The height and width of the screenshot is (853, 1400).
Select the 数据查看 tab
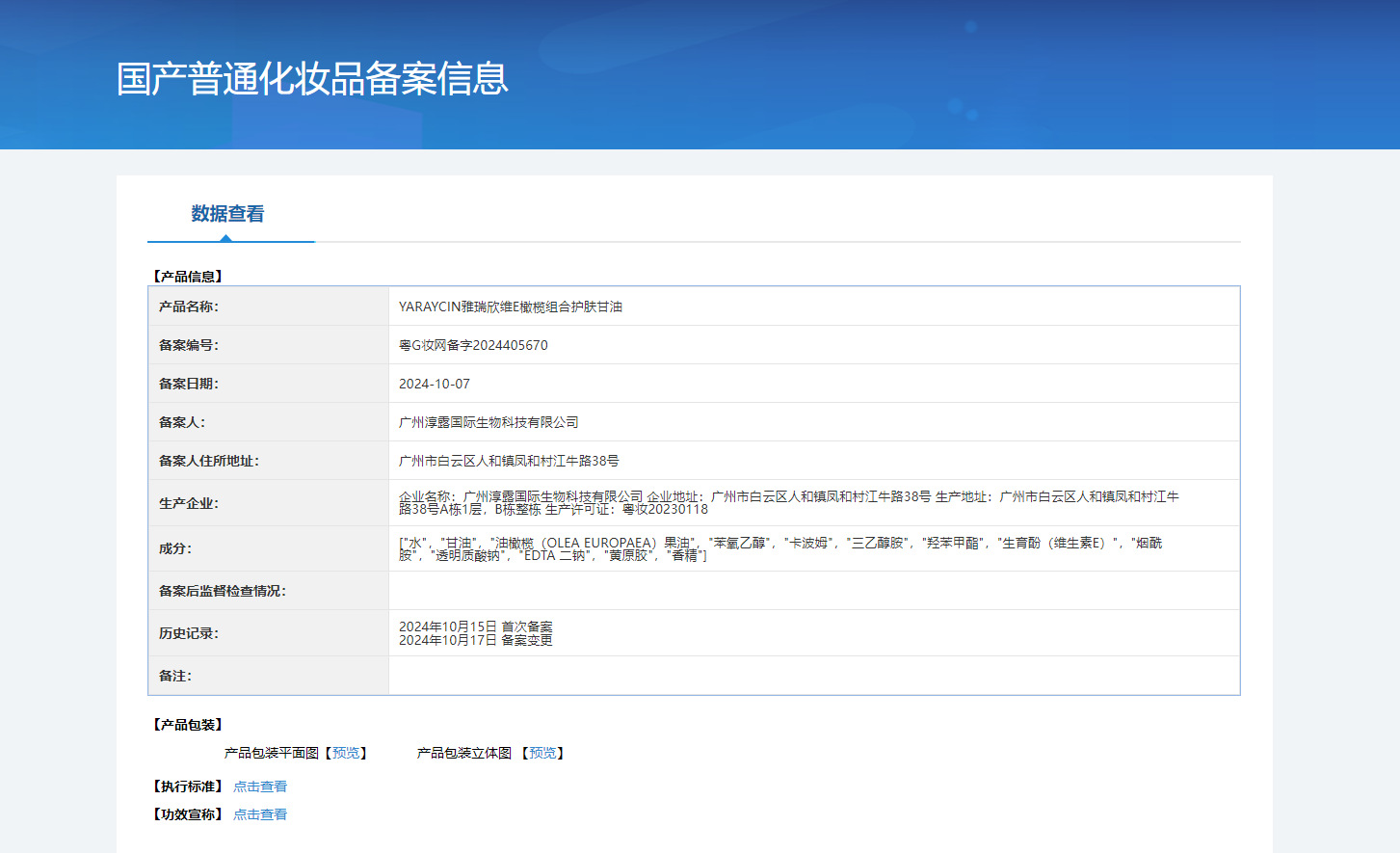click(x=227, y=214)
